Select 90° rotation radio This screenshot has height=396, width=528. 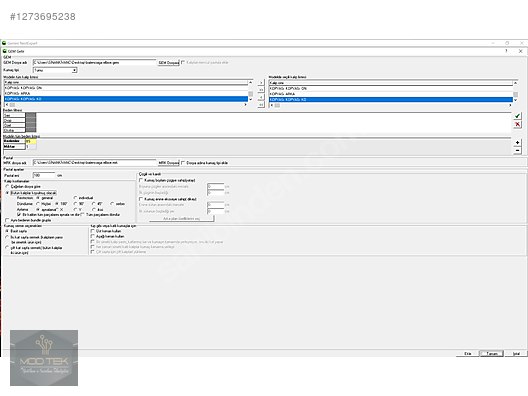pyautogui.click(x=75, y=204)
